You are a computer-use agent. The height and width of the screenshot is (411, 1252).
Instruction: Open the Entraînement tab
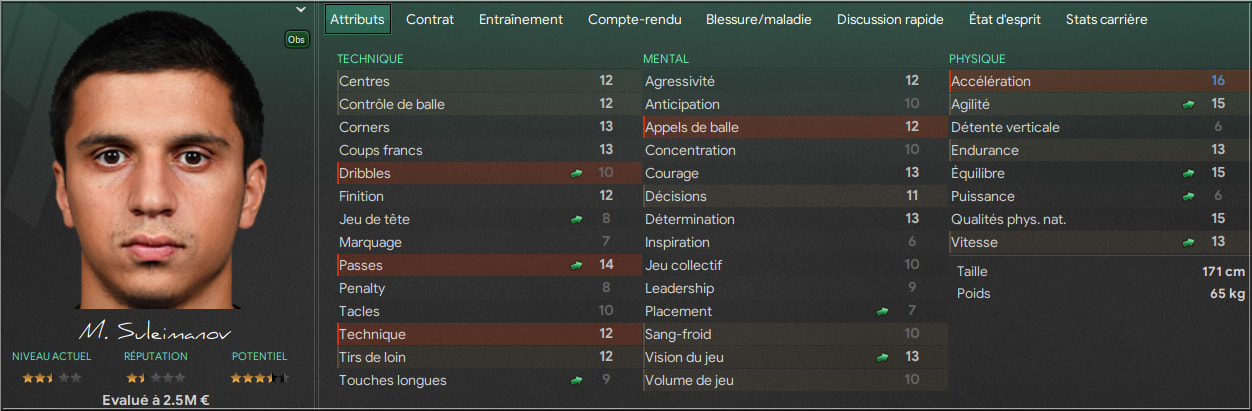(x=521, y=19)
